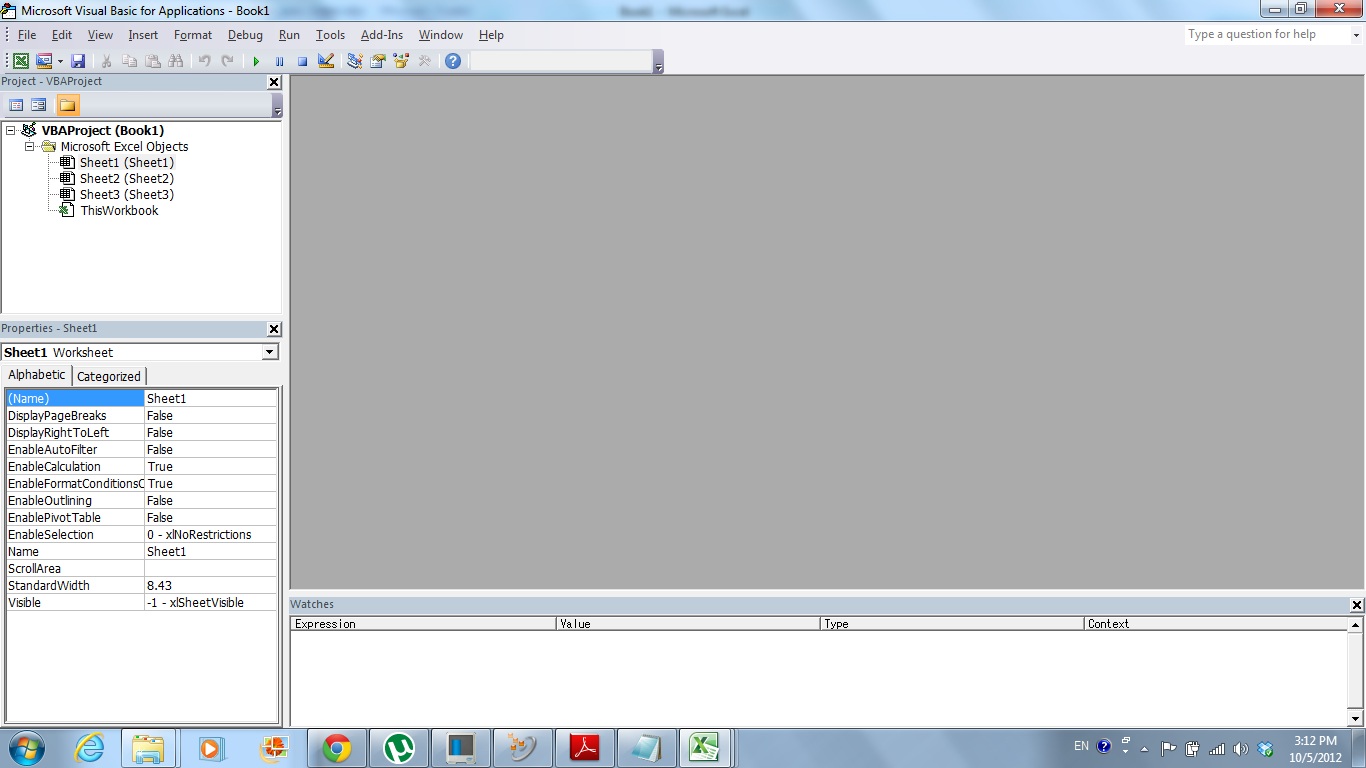Collapse the Microsoft Excel Objects folder

(x=29, y=146)
